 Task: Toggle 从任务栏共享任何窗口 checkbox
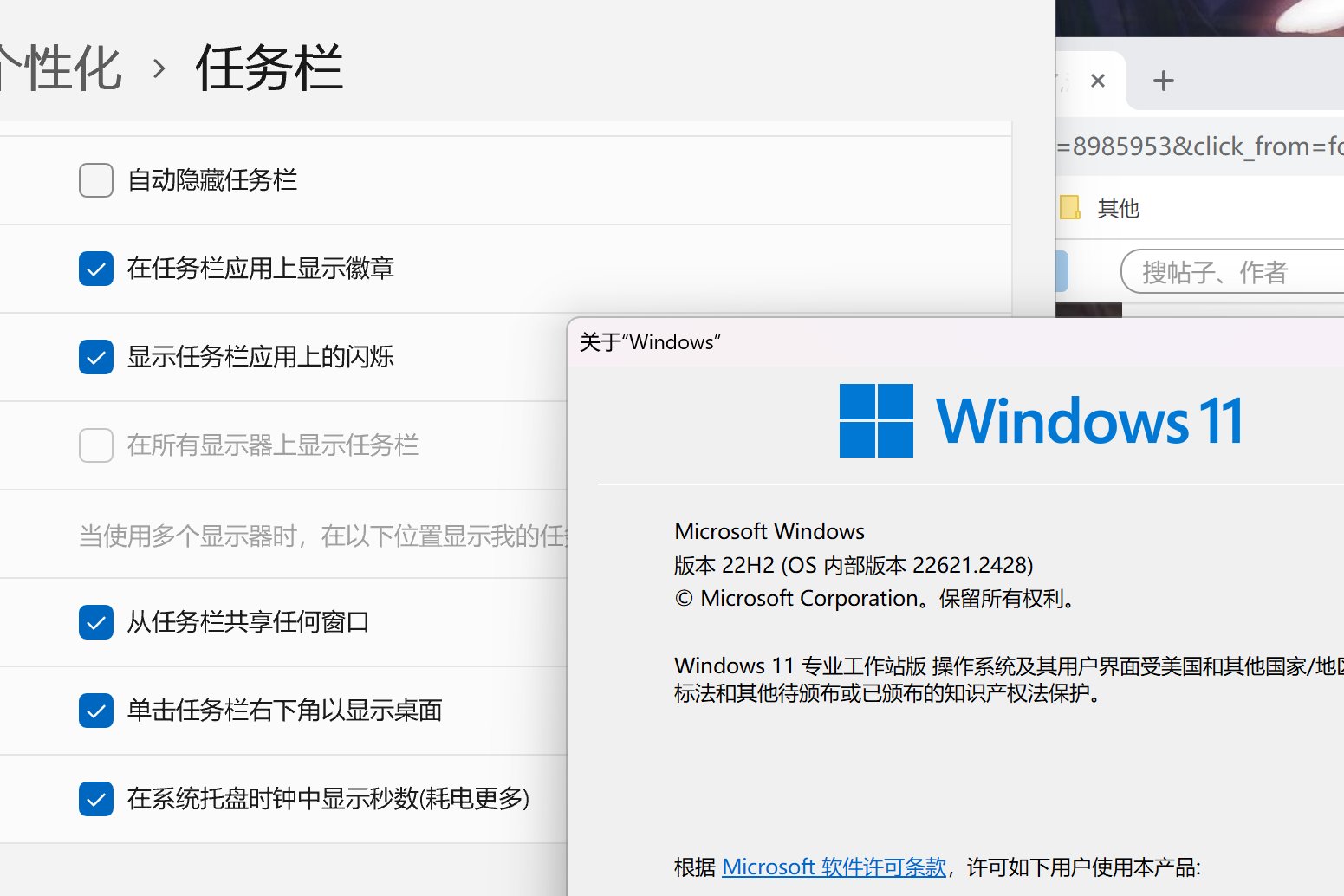96,622
